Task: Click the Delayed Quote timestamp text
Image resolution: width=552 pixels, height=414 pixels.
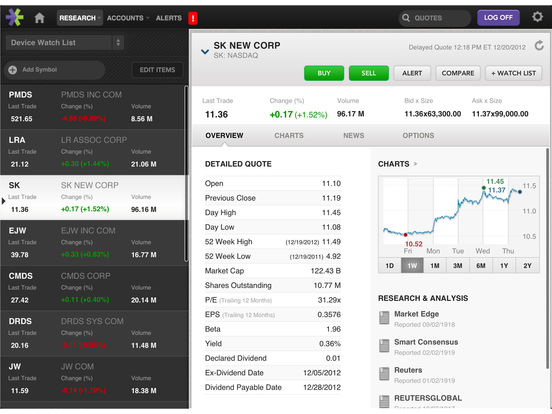Action: (x=467, y=47)
